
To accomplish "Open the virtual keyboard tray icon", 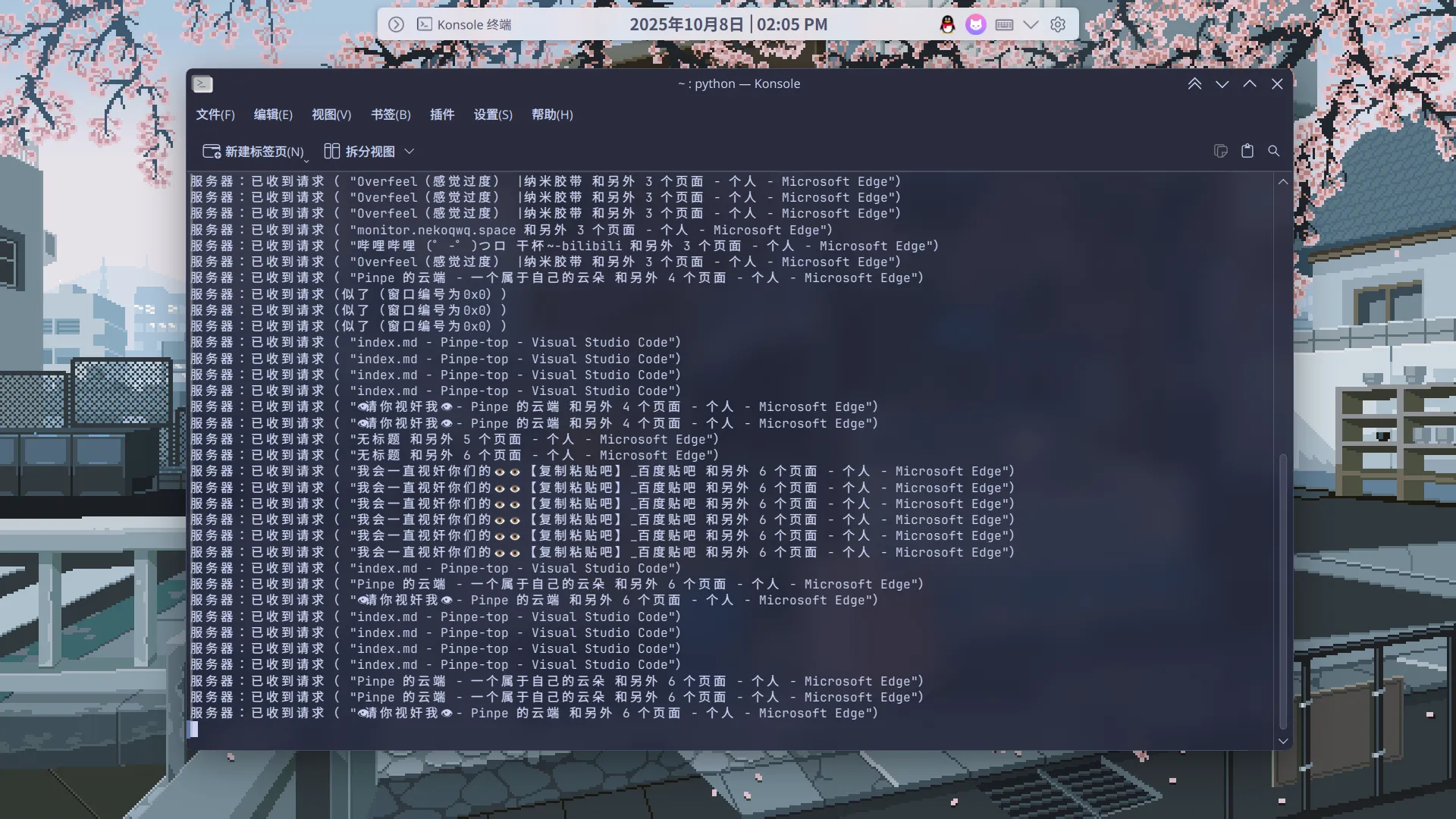I will point(1004,24).
